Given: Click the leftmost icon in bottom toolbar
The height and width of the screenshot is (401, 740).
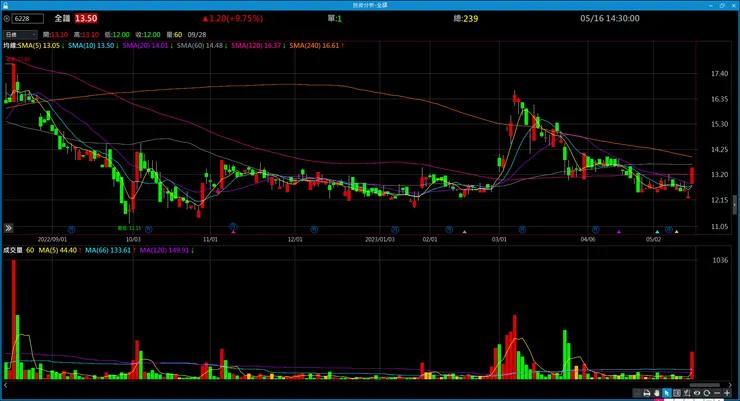Looking at the screenshot, I should [x=637, y=393].
